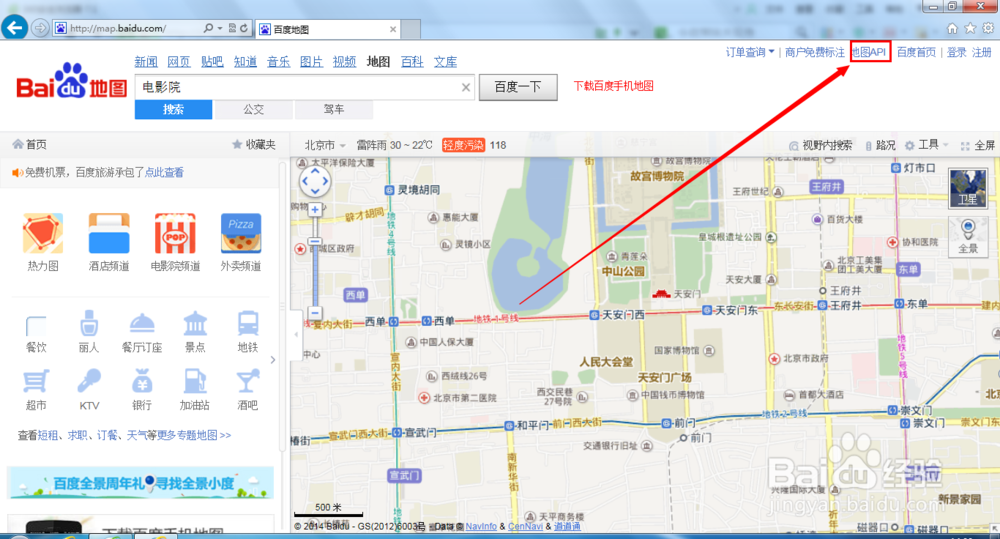The height and width of the screenshot is (539, 1000).
Task: Click the map zoom level slider track
Action: point(315,262)
